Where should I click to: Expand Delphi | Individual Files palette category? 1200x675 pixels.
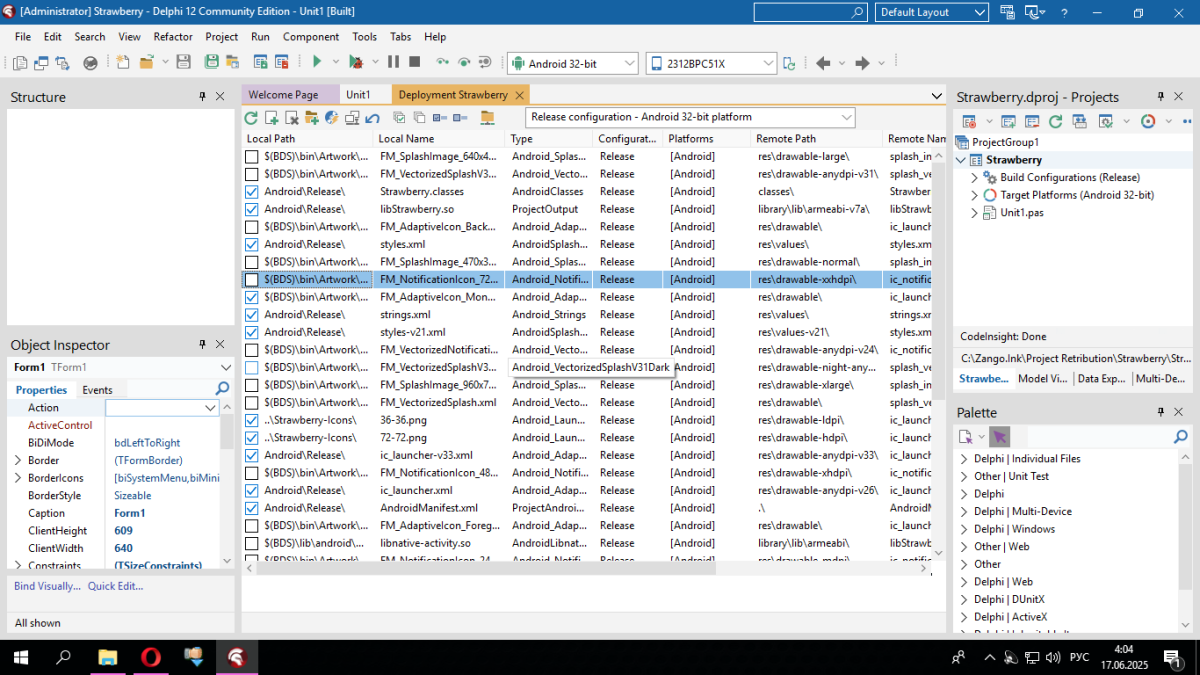tap(964, 459)
